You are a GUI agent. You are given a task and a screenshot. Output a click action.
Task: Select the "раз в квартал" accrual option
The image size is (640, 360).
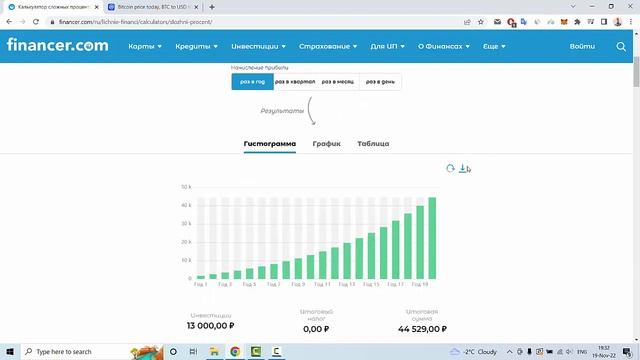tap(295, 82)
